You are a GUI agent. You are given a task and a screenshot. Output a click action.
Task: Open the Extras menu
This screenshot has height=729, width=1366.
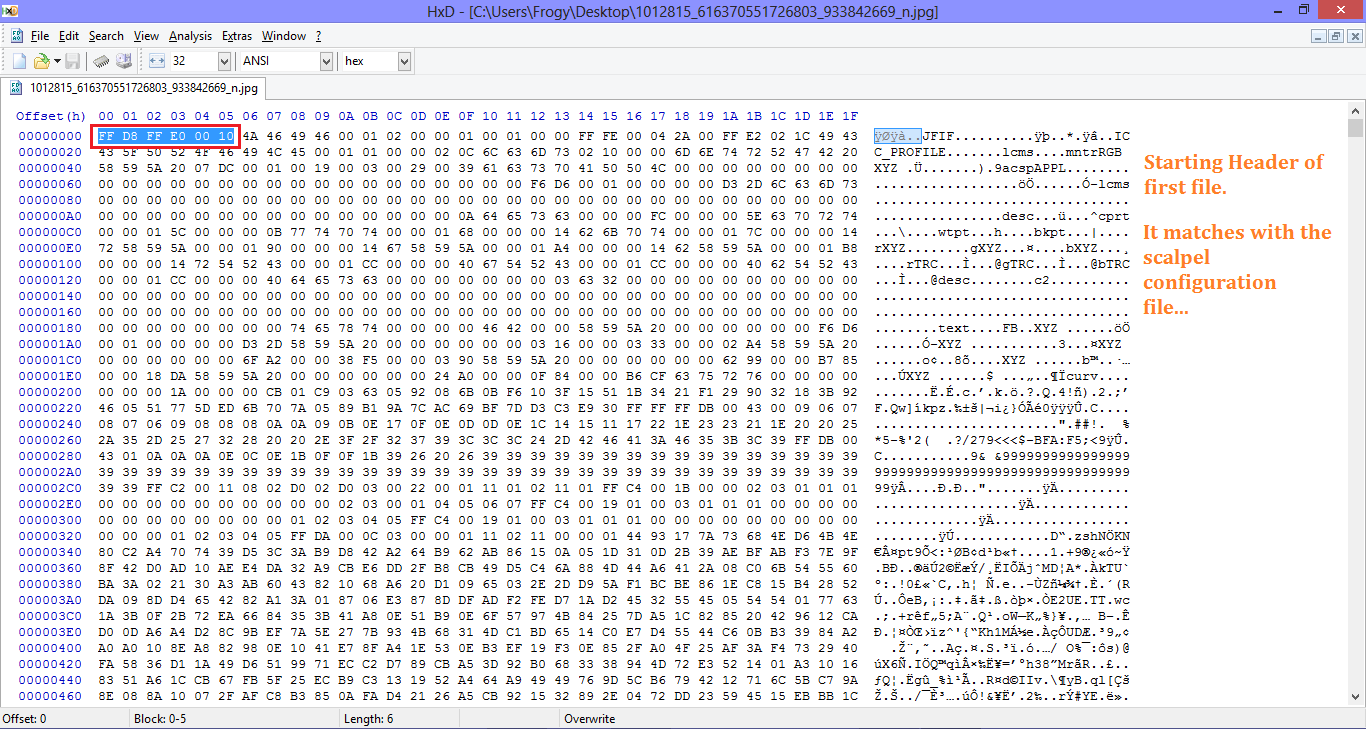point(236,35)
